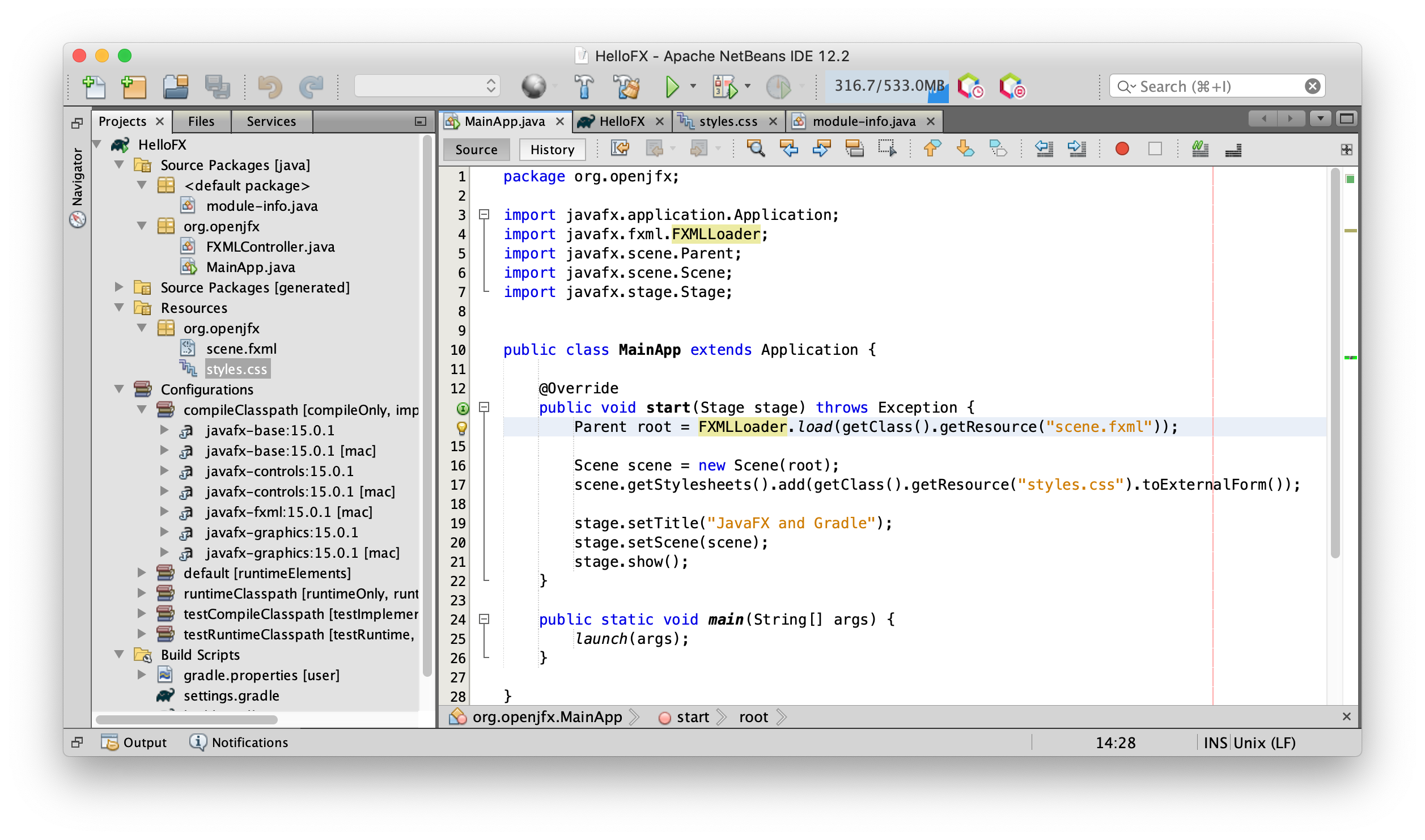This screenshot has height=840, width=1425.
Task: Open the Services panel tab
Action: pos(271,121)
